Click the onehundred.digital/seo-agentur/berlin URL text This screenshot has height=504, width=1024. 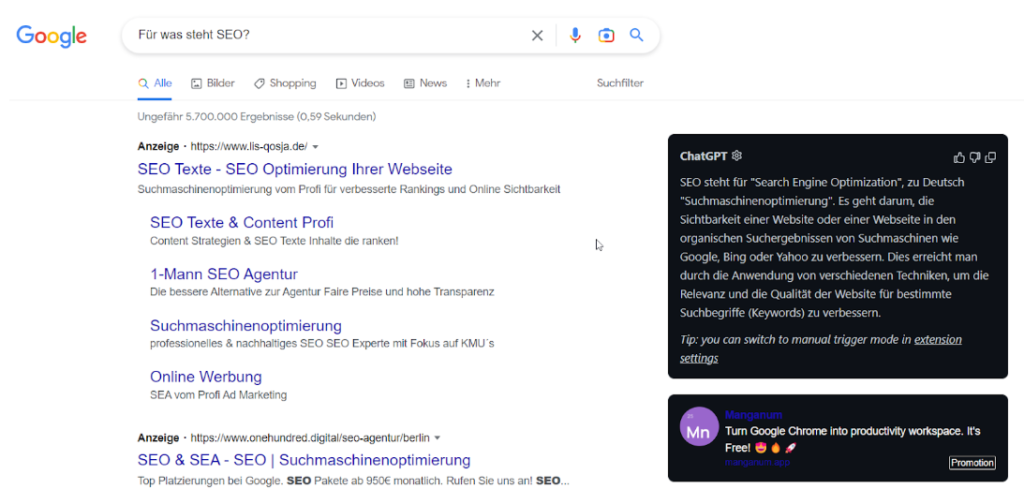pos(310,437)
